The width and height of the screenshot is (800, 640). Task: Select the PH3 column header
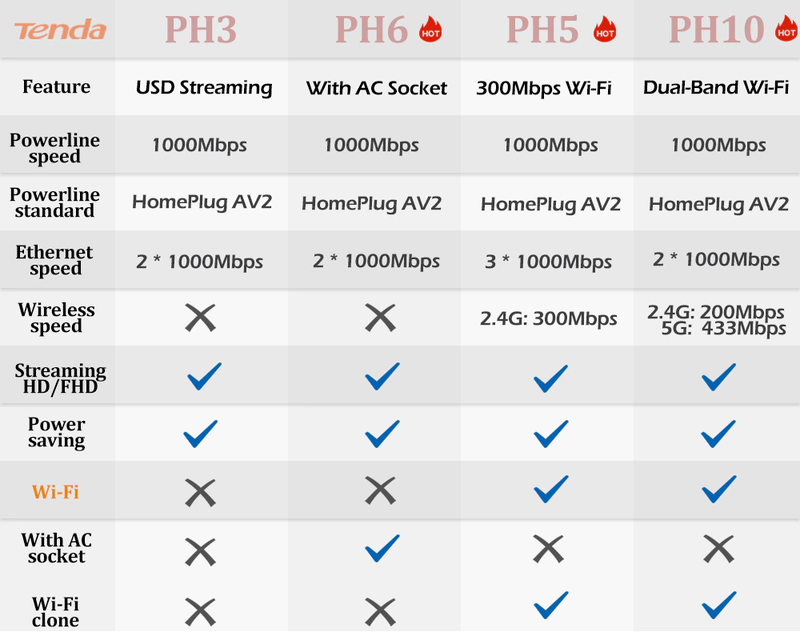200,30
